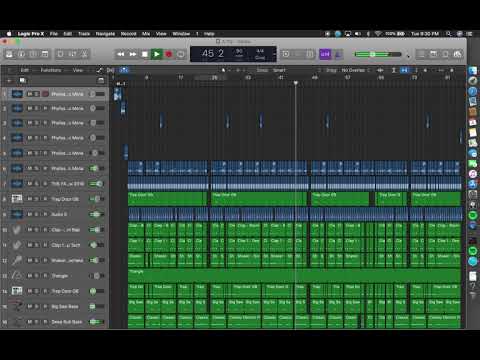
Task: Open the Loop Browser button
Action: pyautogui.click(x=446, y=54)
